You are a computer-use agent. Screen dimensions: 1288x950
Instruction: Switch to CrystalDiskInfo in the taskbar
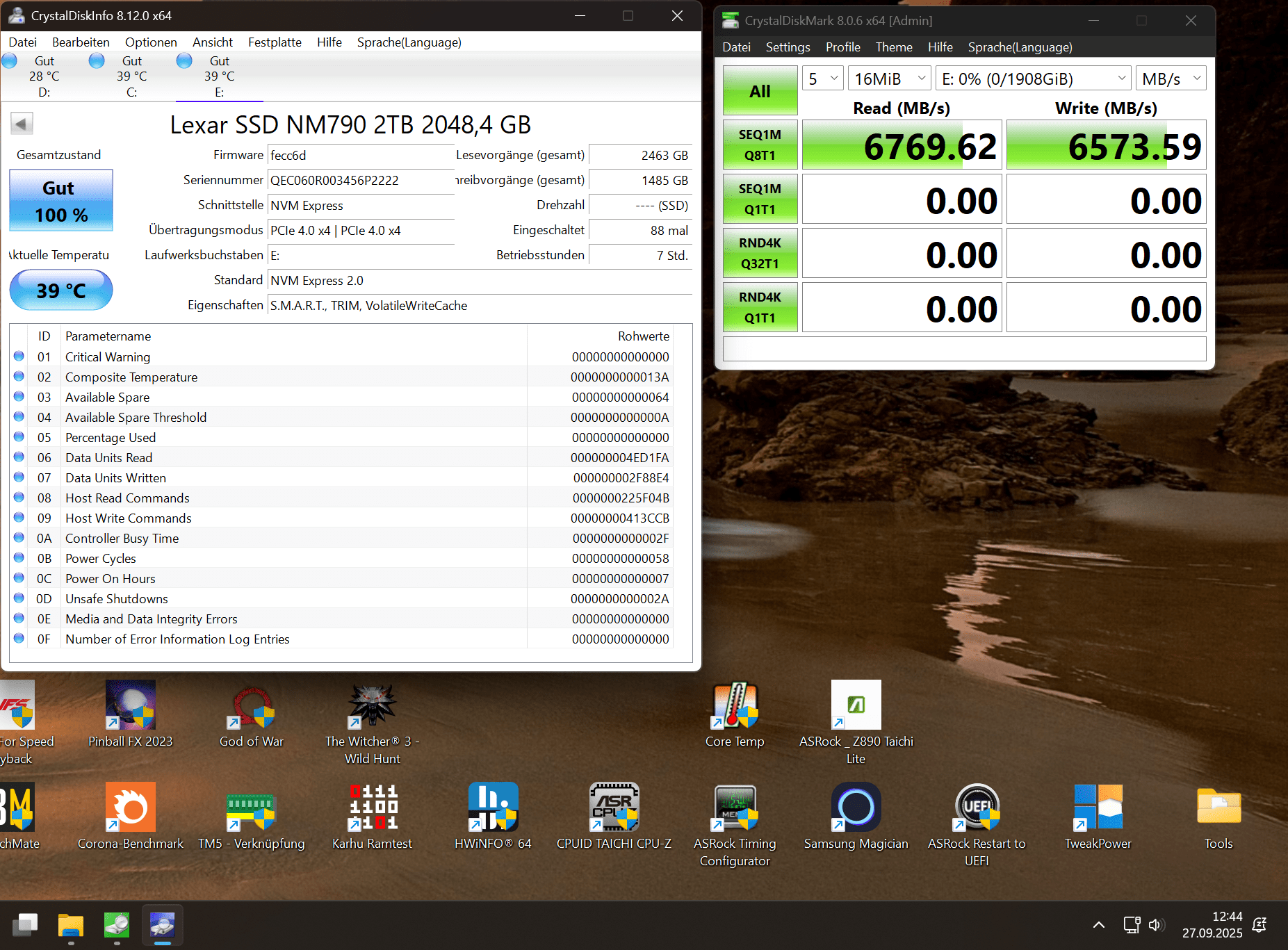(163, 925)
